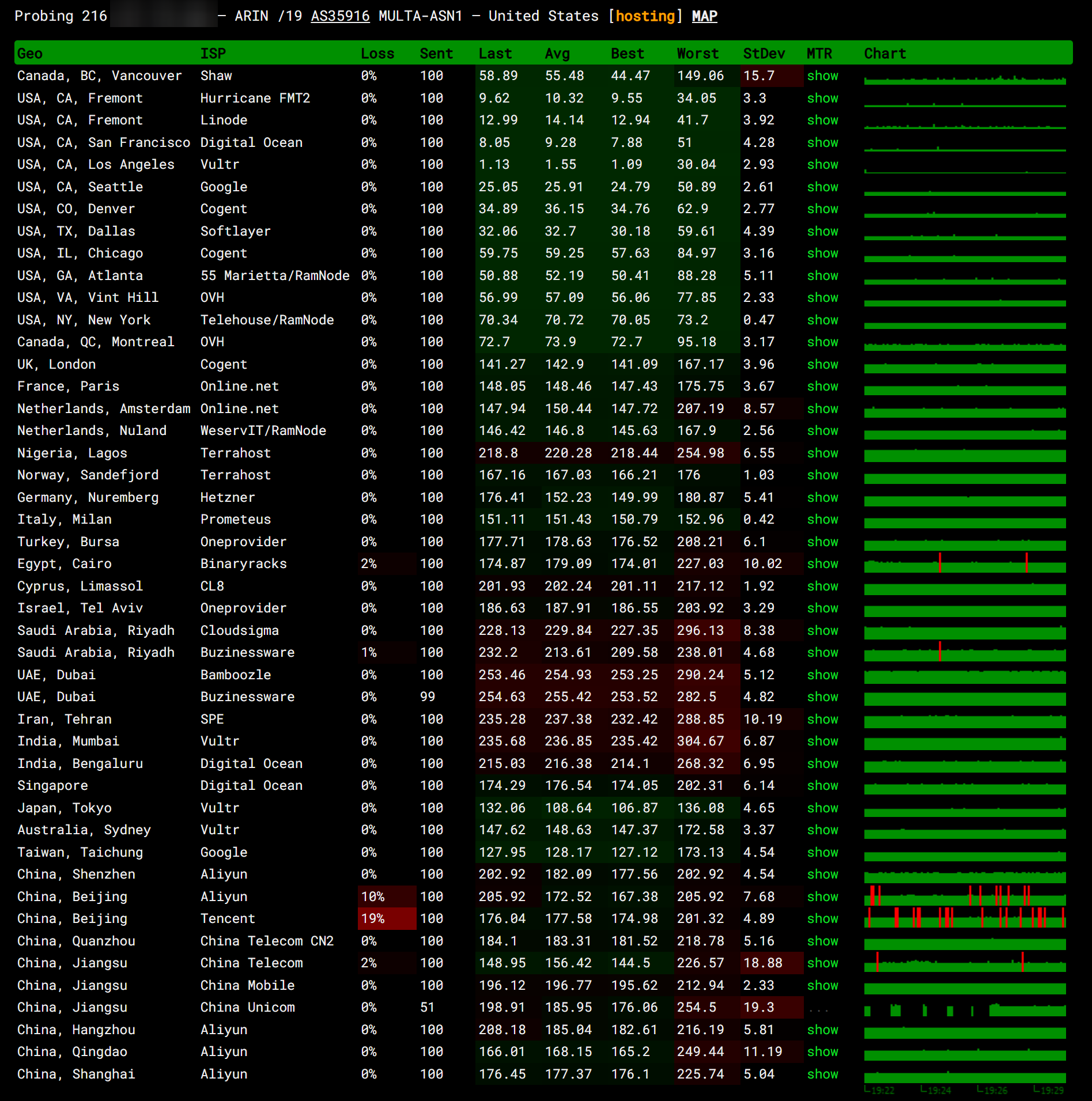Show MTR for Cyprus Limassol CL8

[822, 586]
